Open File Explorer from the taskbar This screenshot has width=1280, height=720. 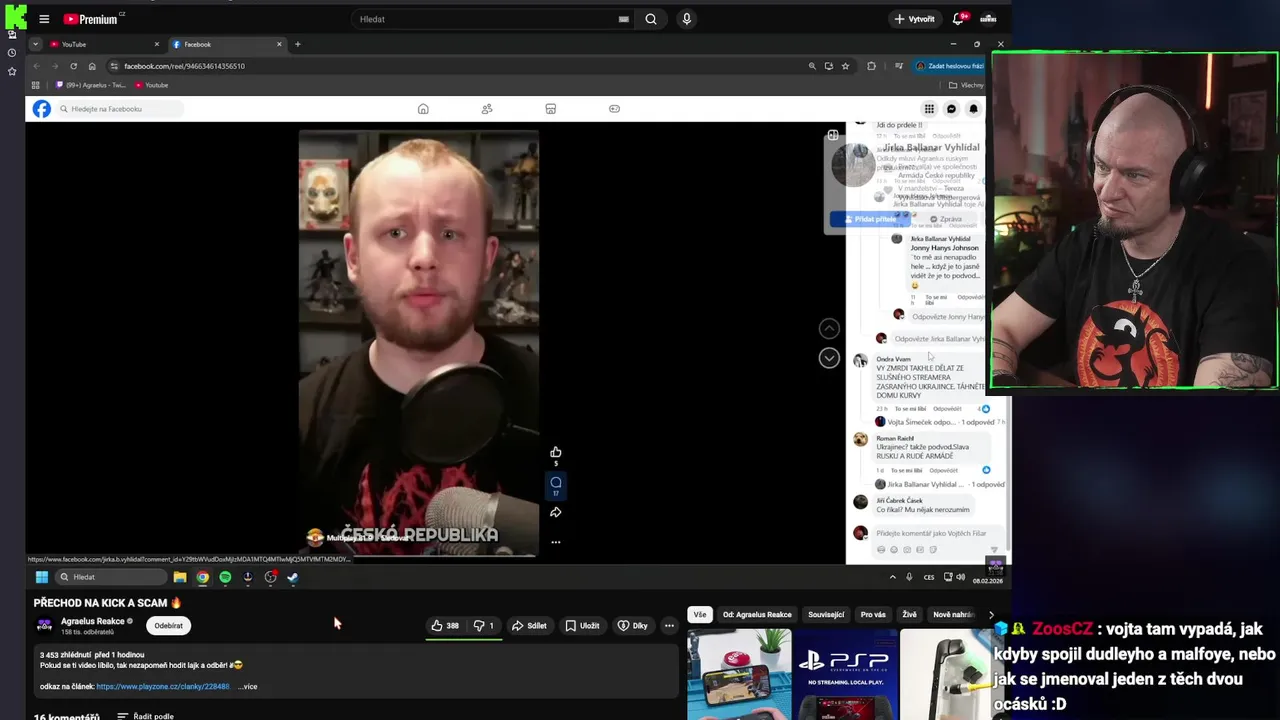[x=180, y=577]
